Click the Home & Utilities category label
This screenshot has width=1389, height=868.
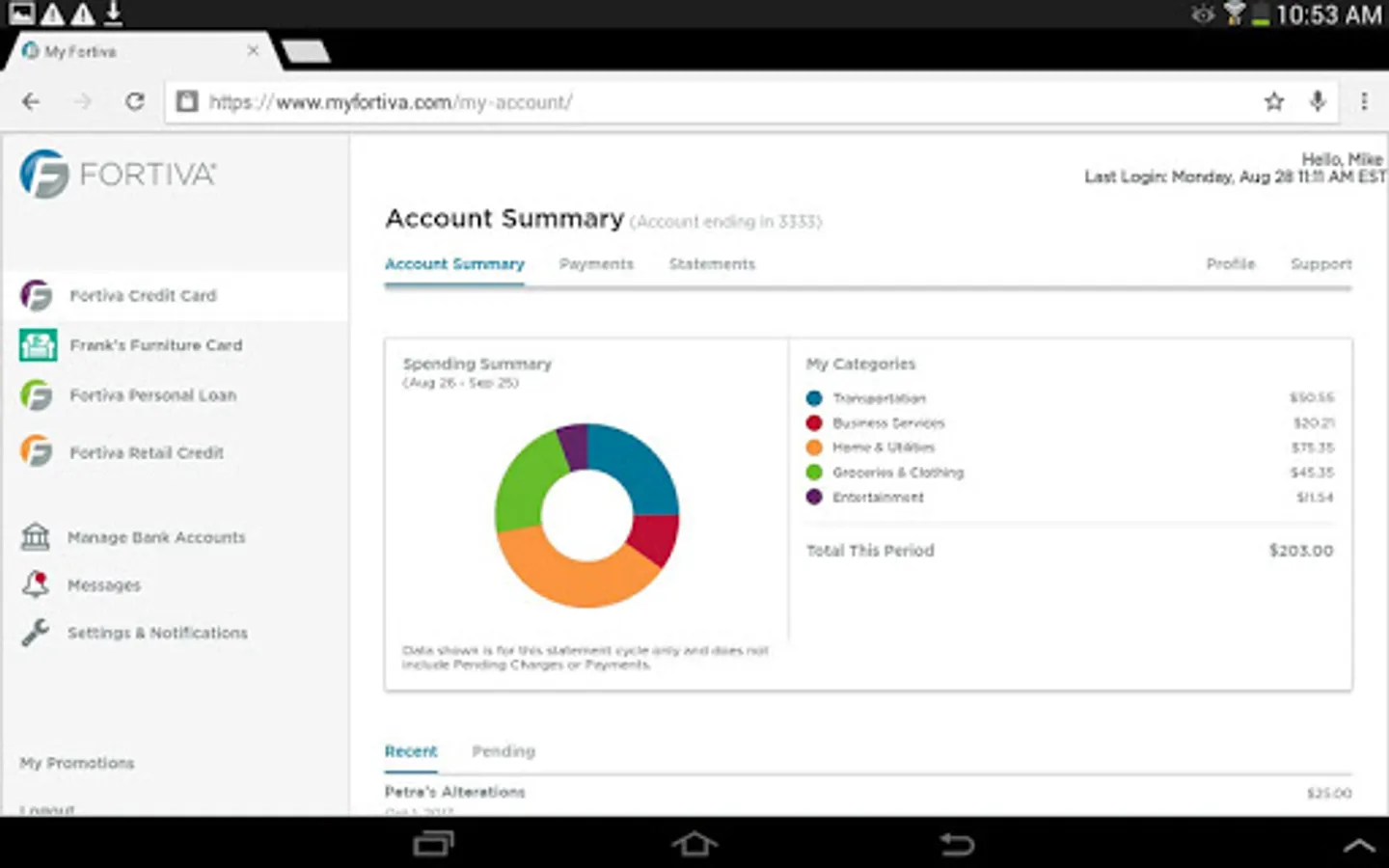pyautogui.click(x=884, y=448)
